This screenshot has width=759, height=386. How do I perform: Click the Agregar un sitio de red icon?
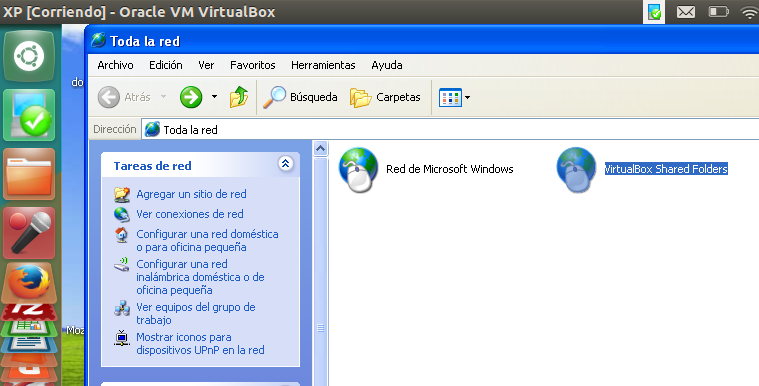click(122, 194)
